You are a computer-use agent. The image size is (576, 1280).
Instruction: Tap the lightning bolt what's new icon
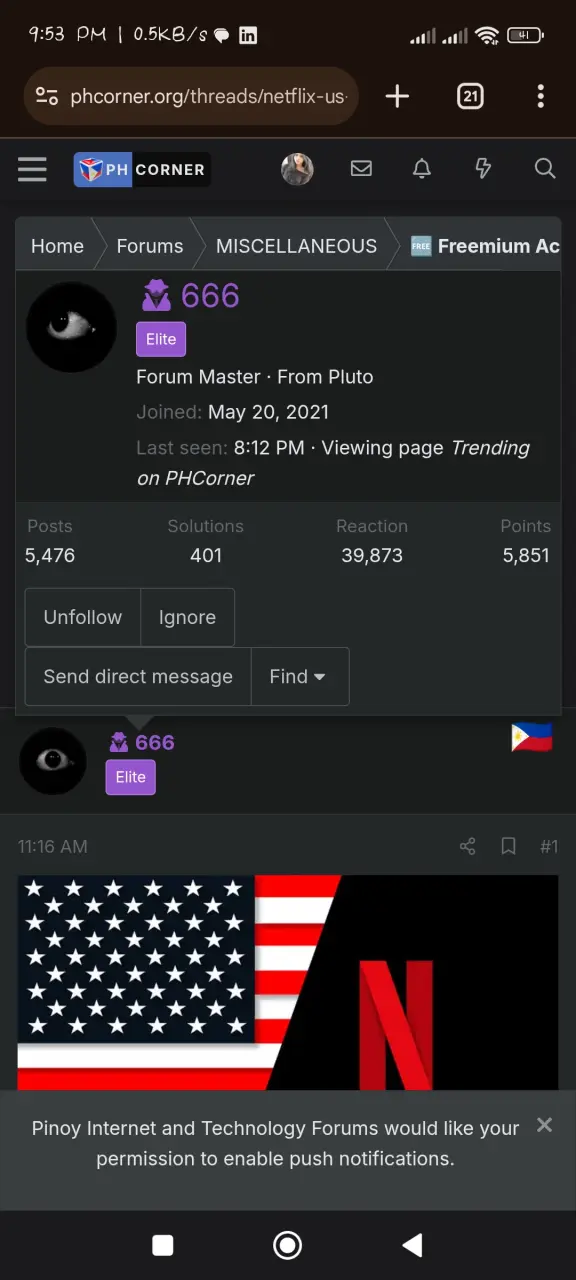coord(483,169)
